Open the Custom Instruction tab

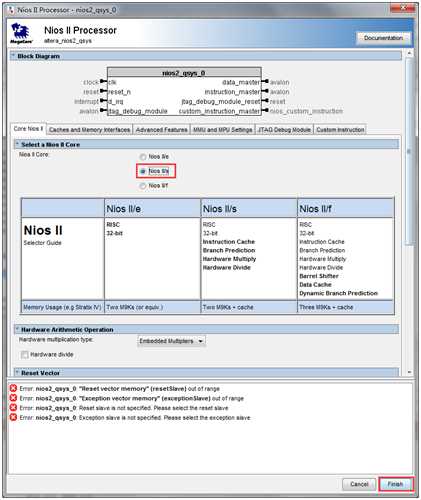click(340, 130)
